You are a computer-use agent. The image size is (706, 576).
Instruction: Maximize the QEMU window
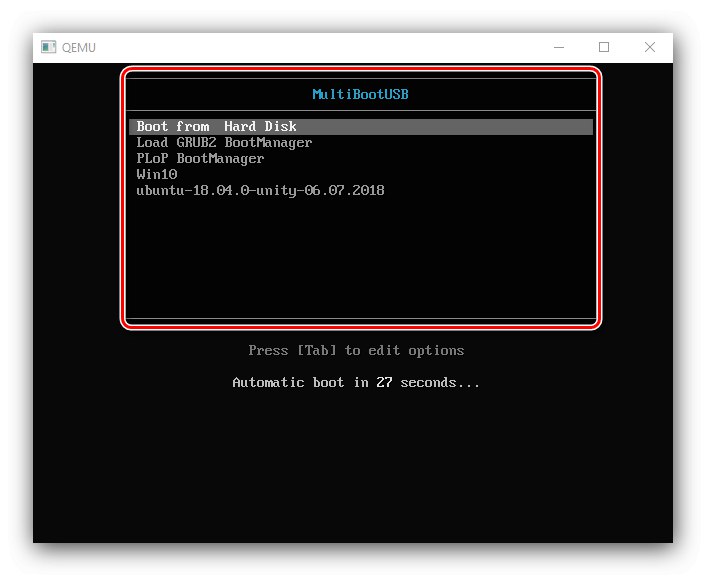coord(604,47)
